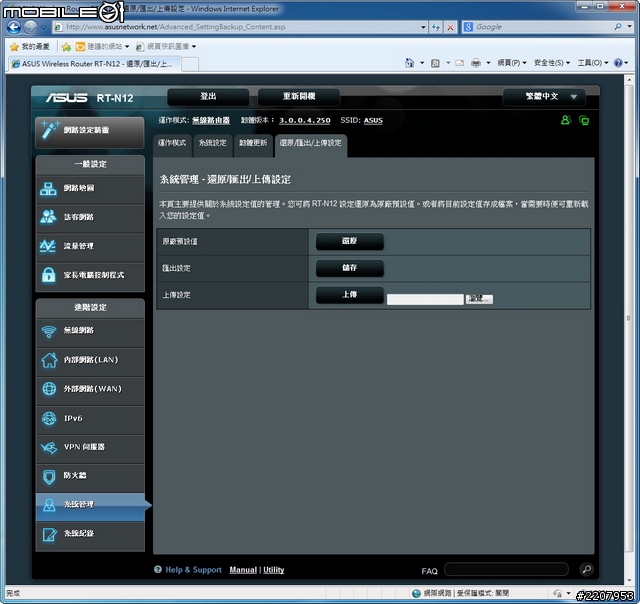
Task: Click the Reboot button
Action: click(299, 97)
